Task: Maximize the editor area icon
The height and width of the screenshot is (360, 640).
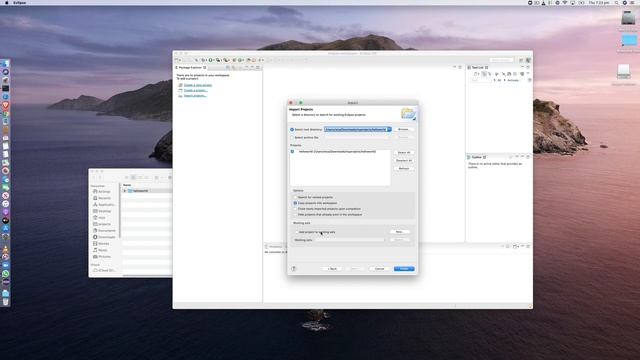Action: click(x=460, y=67)
